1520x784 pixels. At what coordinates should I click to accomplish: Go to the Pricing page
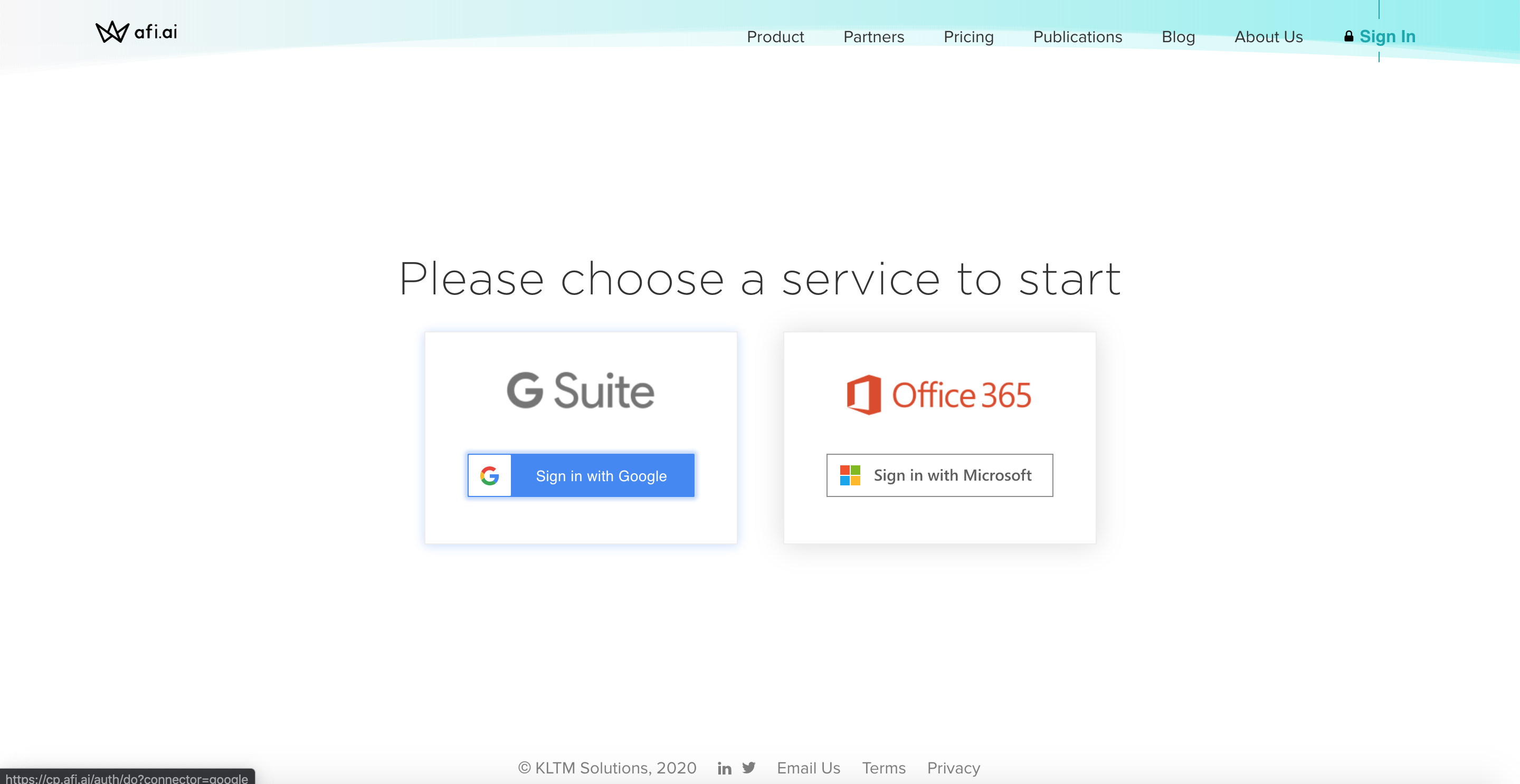[x=968, y=37]
